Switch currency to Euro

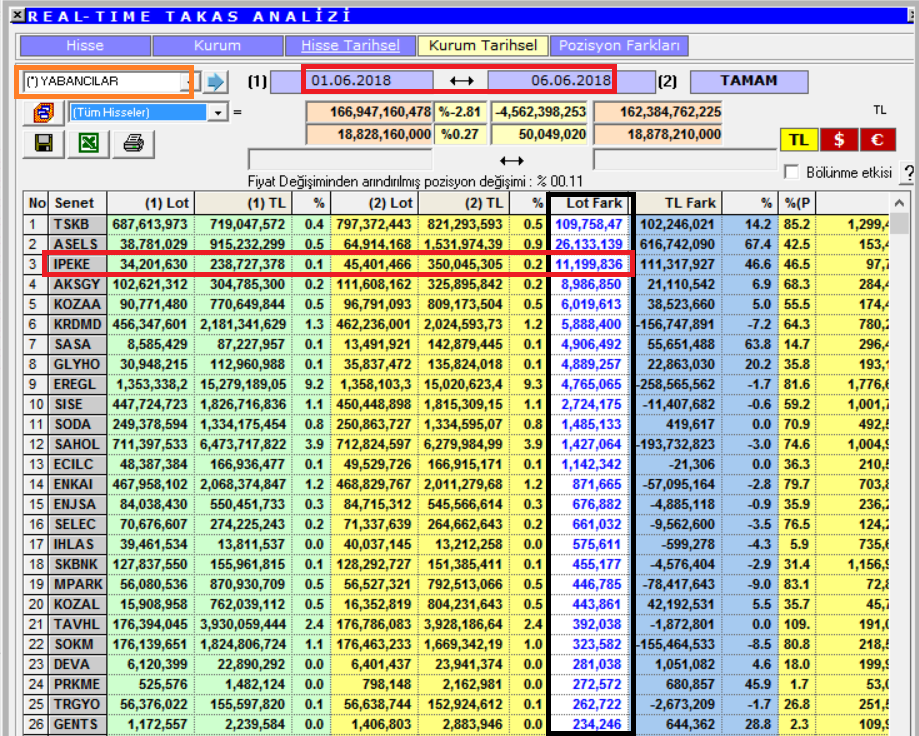[877, 139]
